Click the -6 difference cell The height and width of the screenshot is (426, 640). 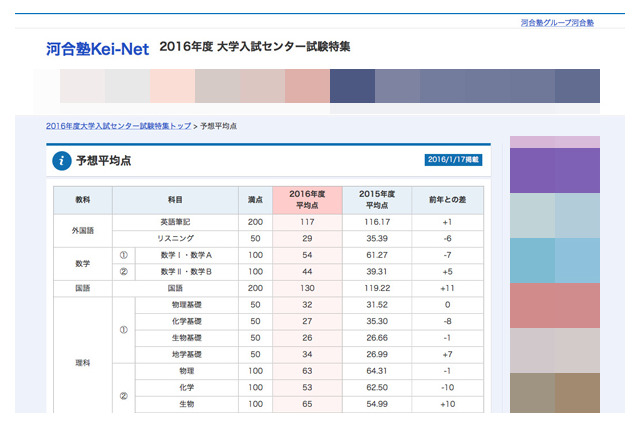coord(447,238)
